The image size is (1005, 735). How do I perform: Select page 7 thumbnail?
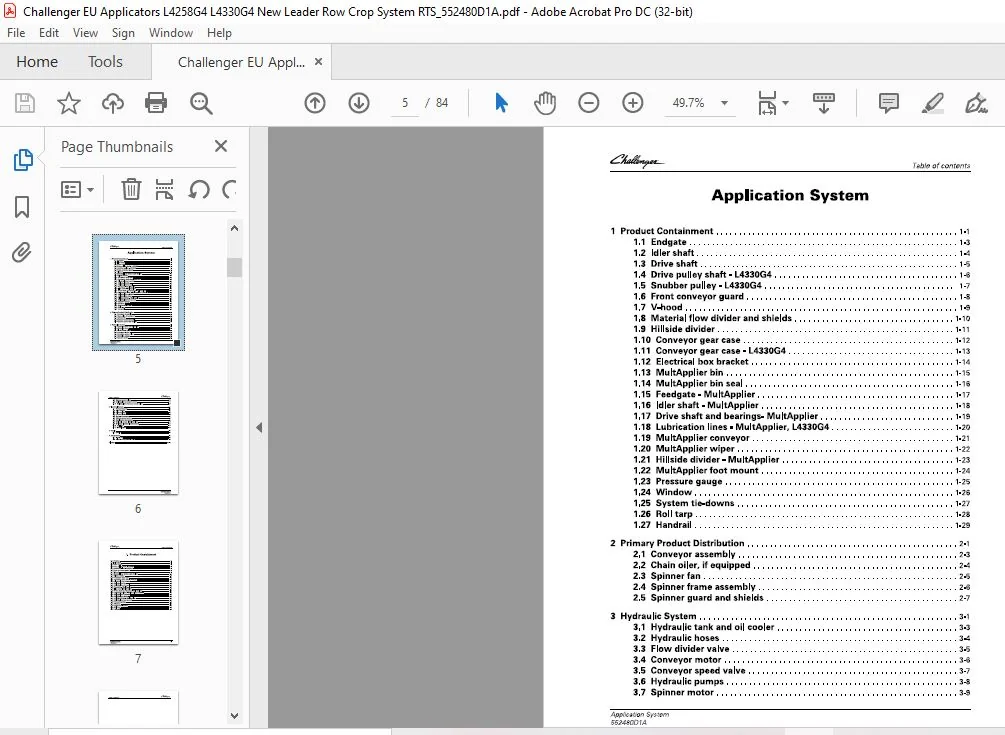coord(138,592)
